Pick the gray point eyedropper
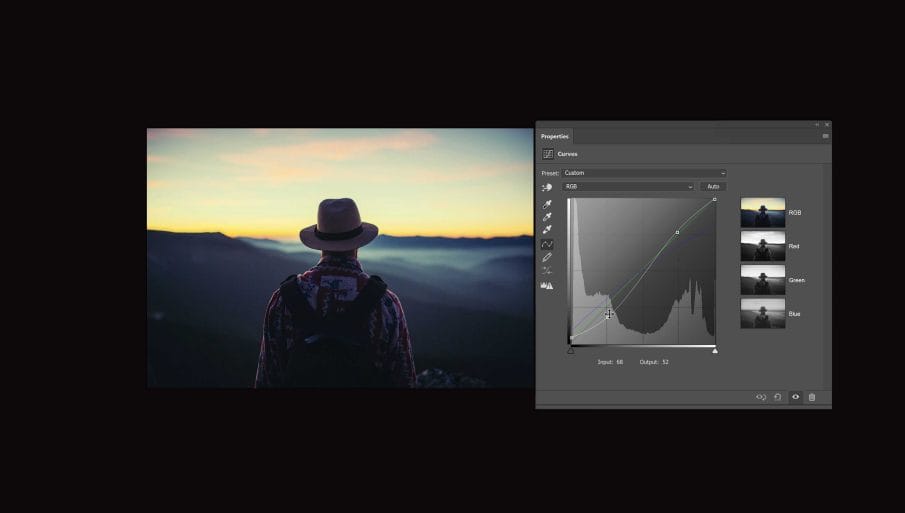 point(547,217)
